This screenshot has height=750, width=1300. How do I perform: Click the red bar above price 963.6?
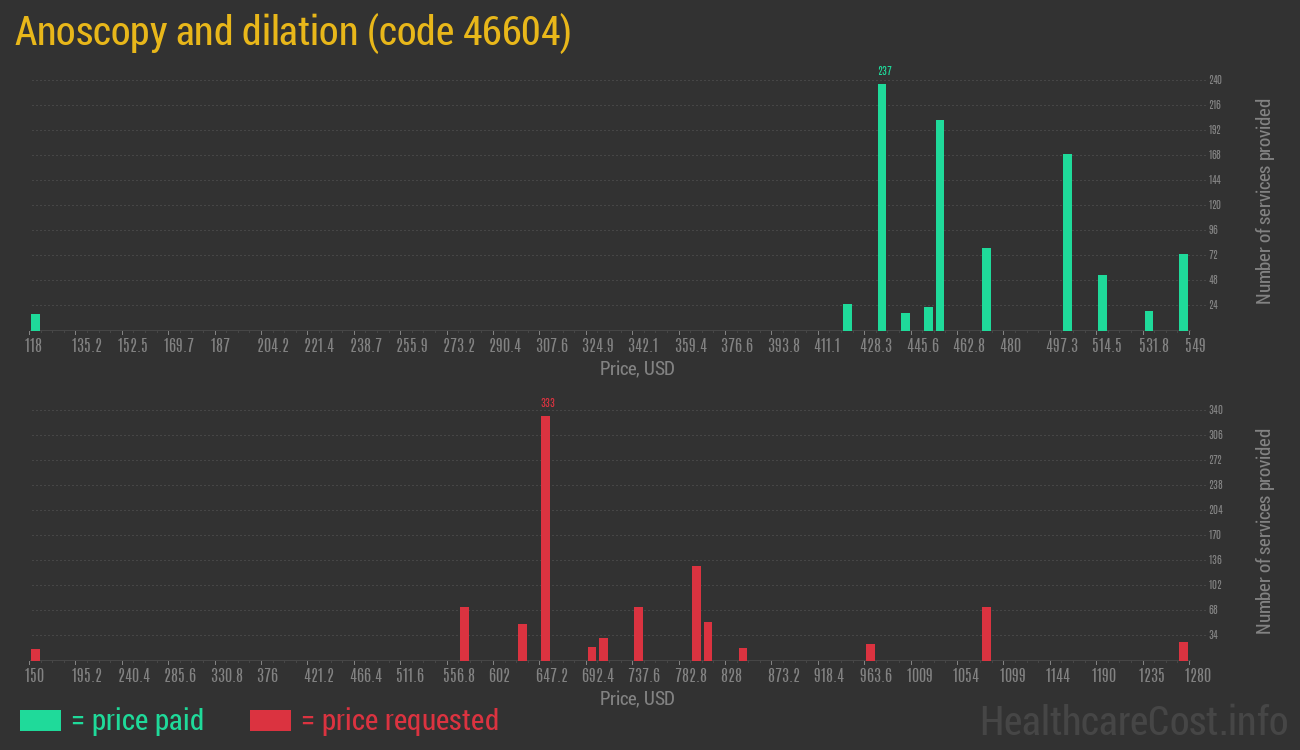[870, 652]
